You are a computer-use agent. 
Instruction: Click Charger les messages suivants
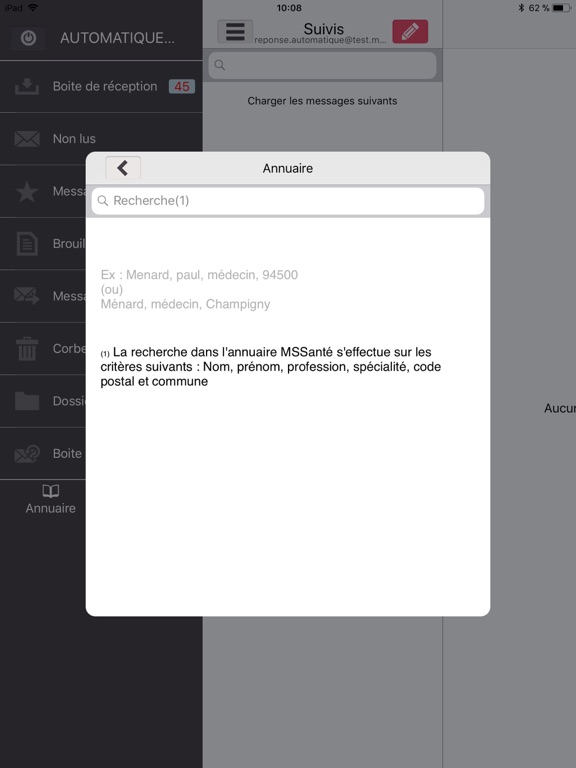[x=322, y=101]
